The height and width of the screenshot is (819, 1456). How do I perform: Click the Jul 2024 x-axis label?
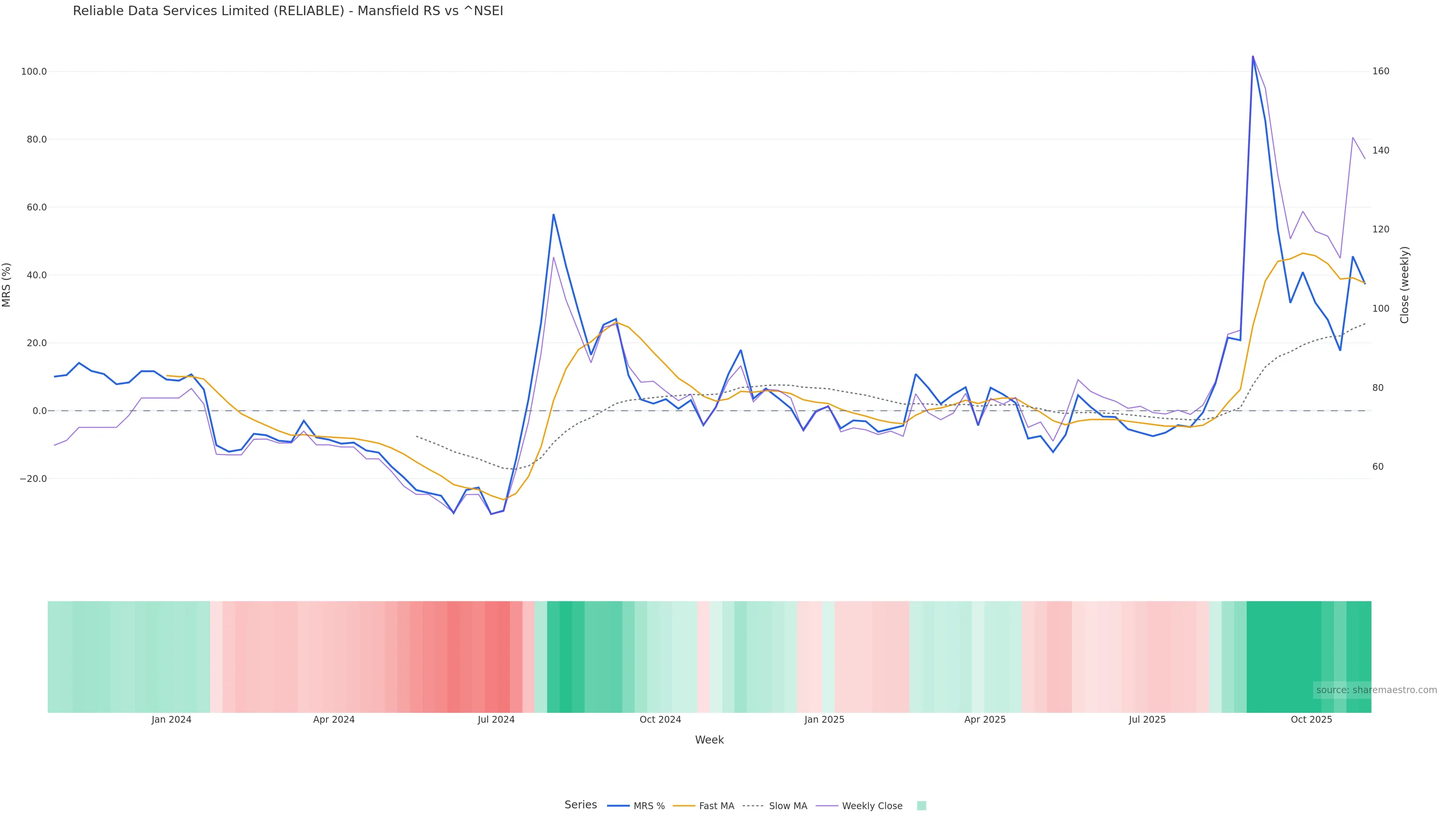496,720
